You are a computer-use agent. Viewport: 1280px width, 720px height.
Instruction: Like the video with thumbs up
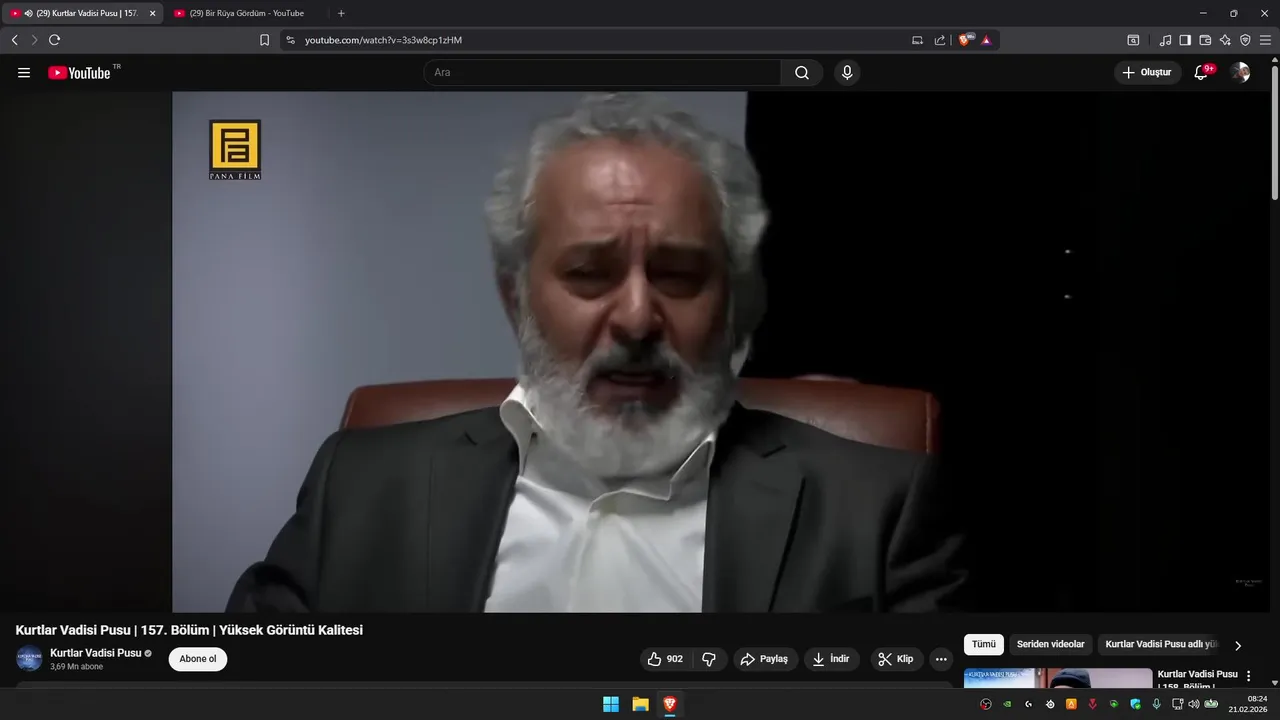666,659
